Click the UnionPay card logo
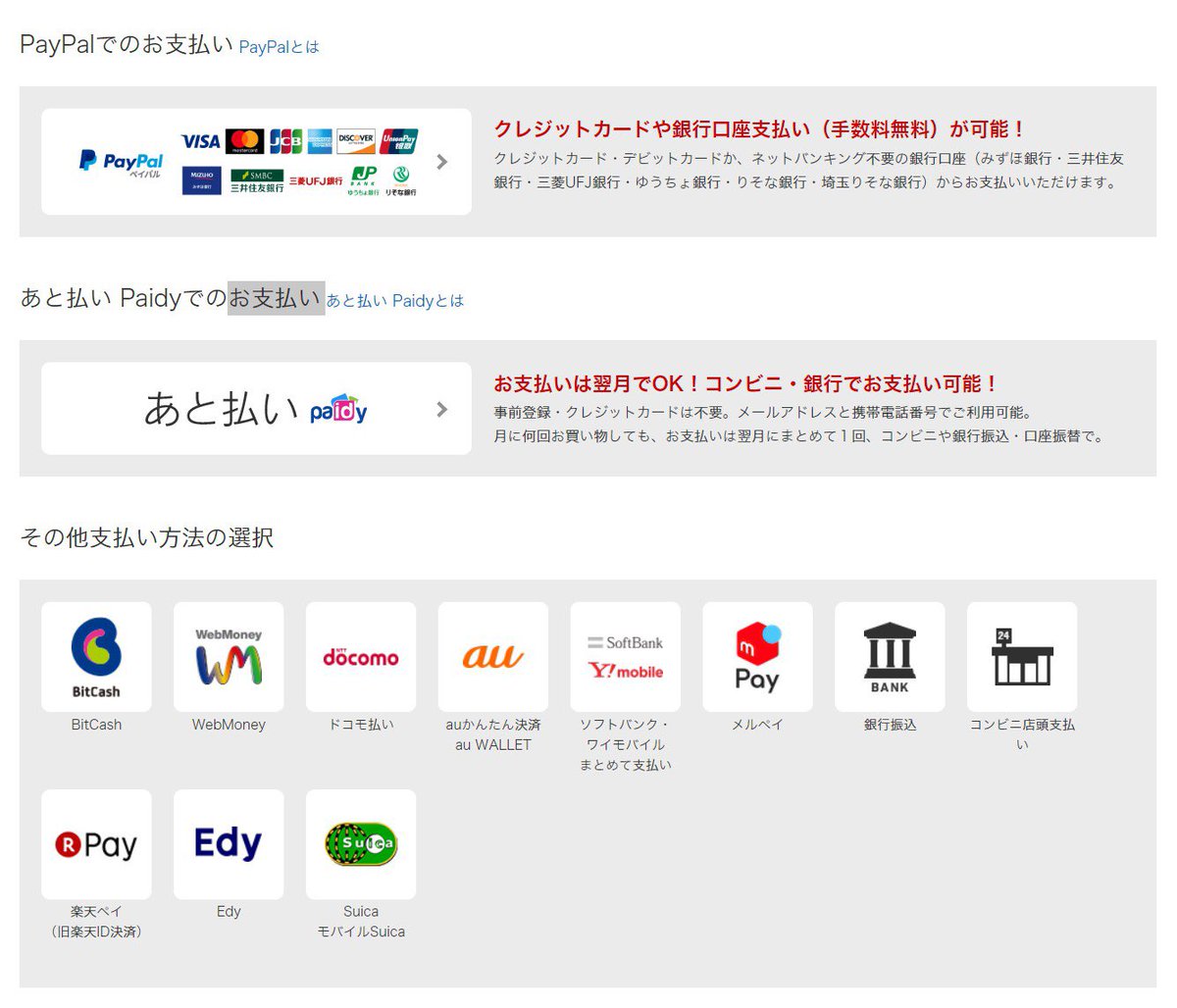 coord(399,141)
